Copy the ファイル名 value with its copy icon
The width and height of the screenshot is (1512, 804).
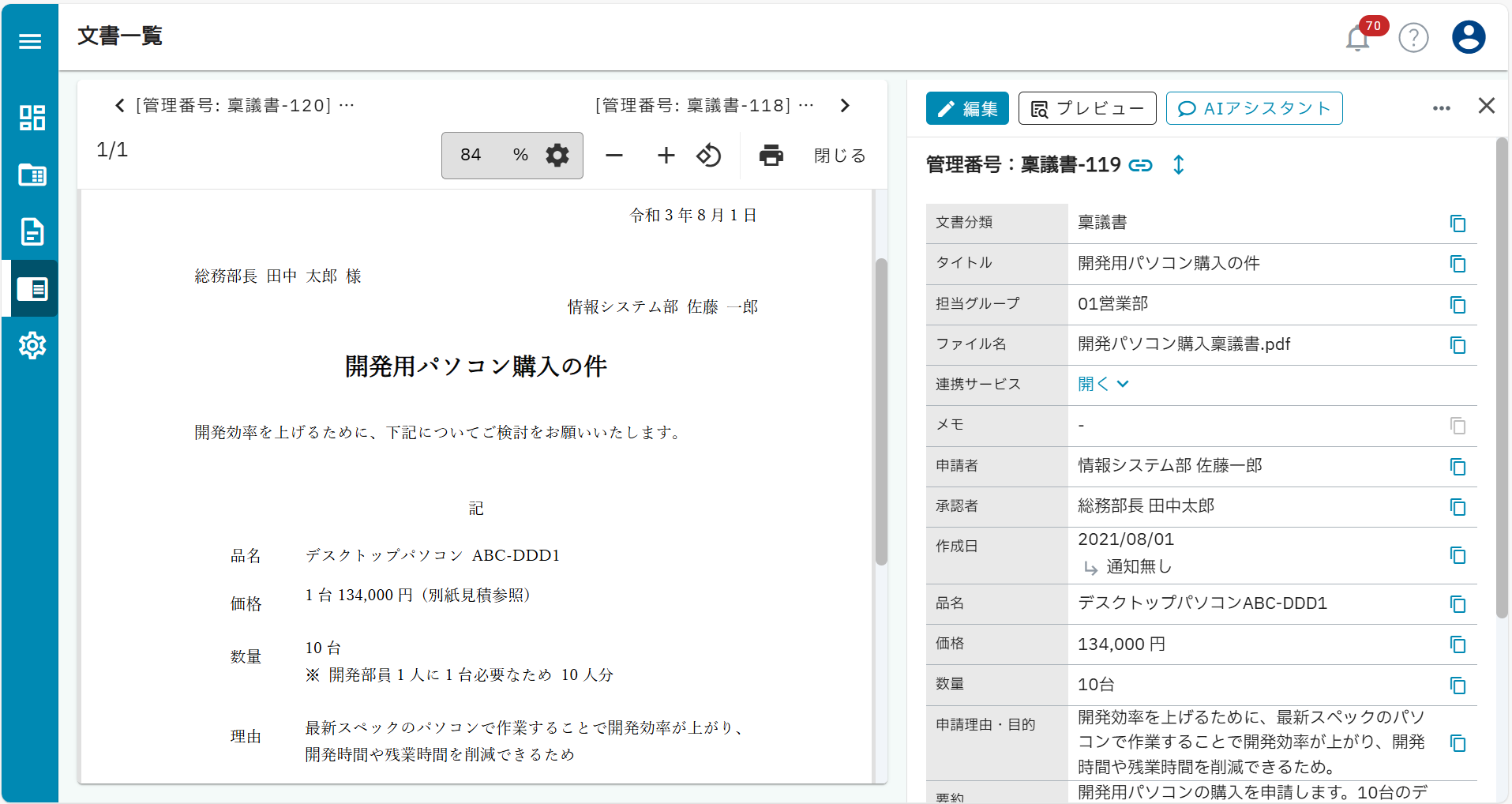[x=1457, y=345]
